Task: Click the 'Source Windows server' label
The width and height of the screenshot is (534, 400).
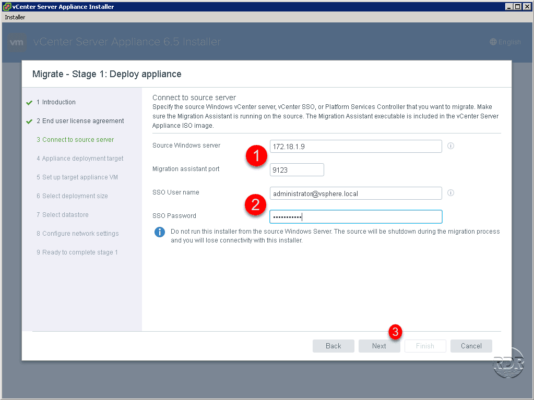Action: pyautogui.click(x=186, y=145)
